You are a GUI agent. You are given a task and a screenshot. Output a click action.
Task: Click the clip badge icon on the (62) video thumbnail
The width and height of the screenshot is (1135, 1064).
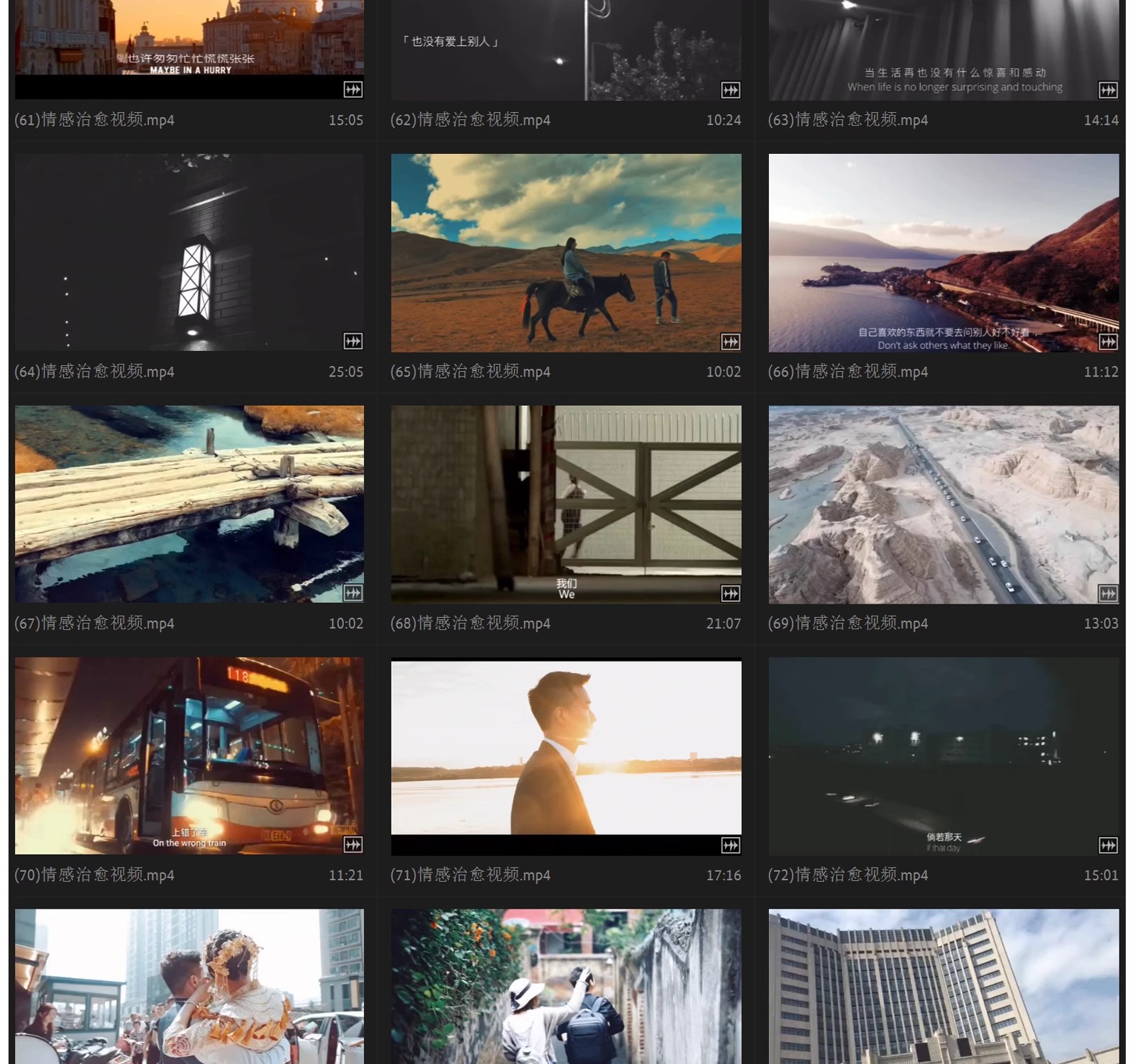[x=731, y=89]
